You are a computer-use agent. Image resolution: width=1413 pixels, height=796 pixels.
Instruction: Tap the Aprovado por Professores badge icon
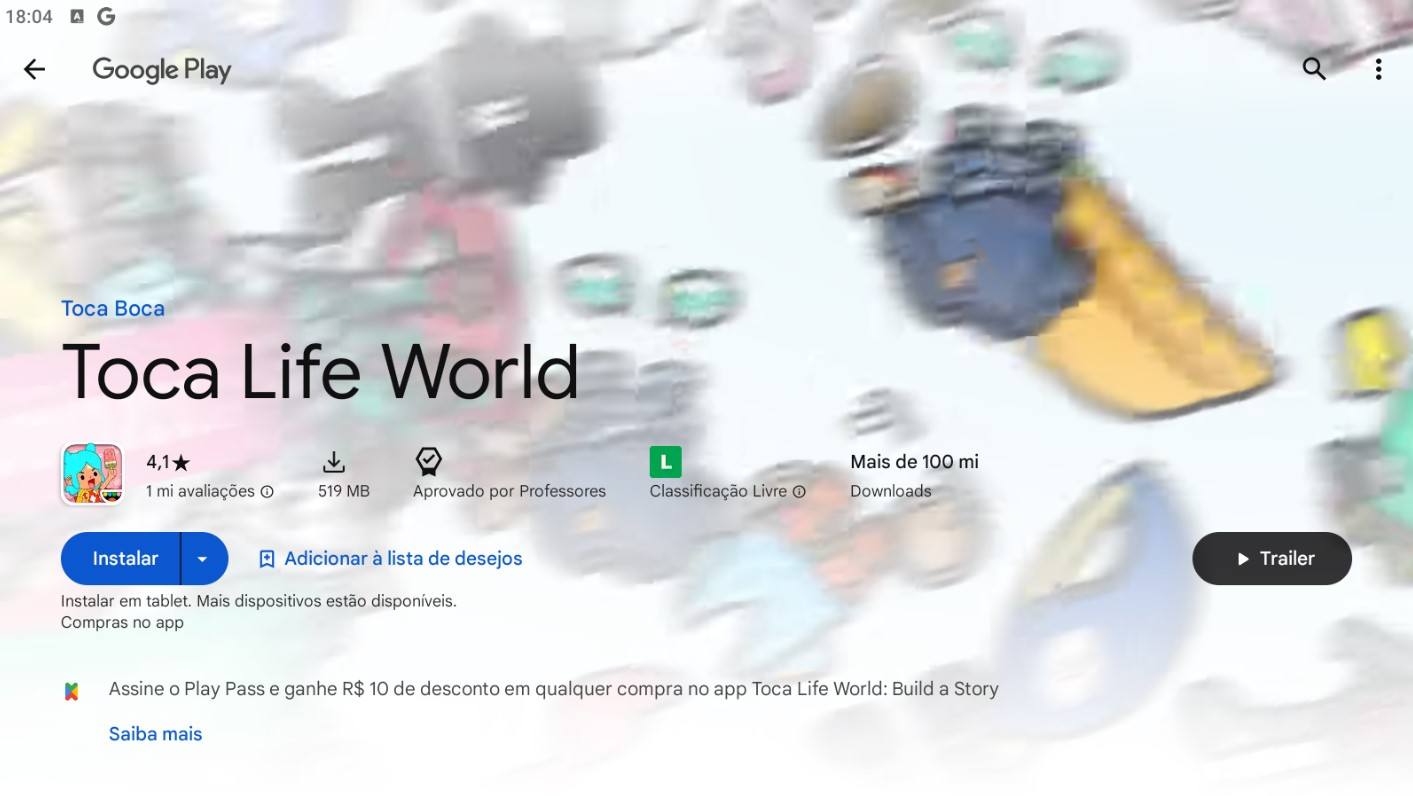[x=428, y=461]
